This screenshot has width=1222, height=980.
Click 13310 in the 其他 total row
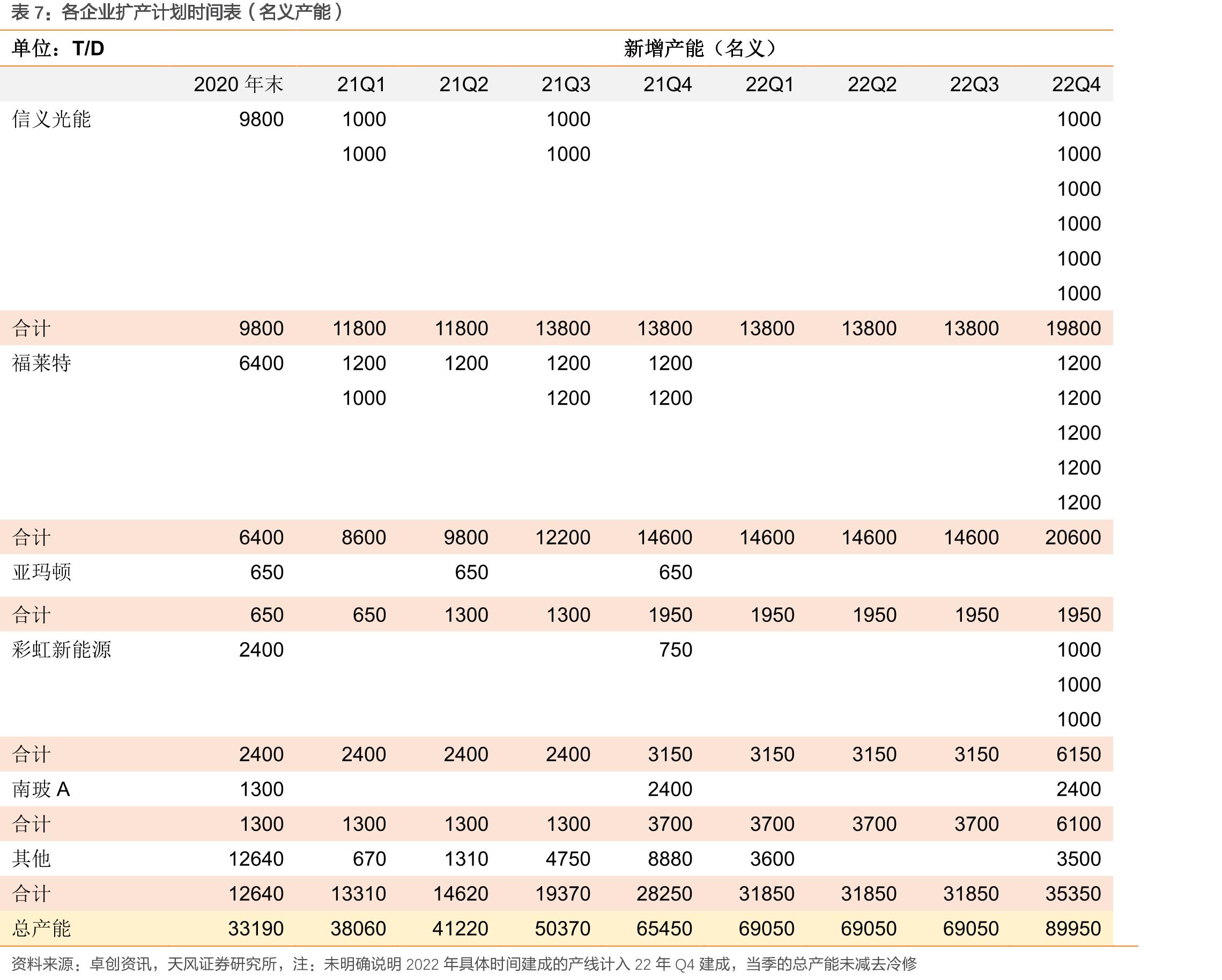(x=358, y=893)
